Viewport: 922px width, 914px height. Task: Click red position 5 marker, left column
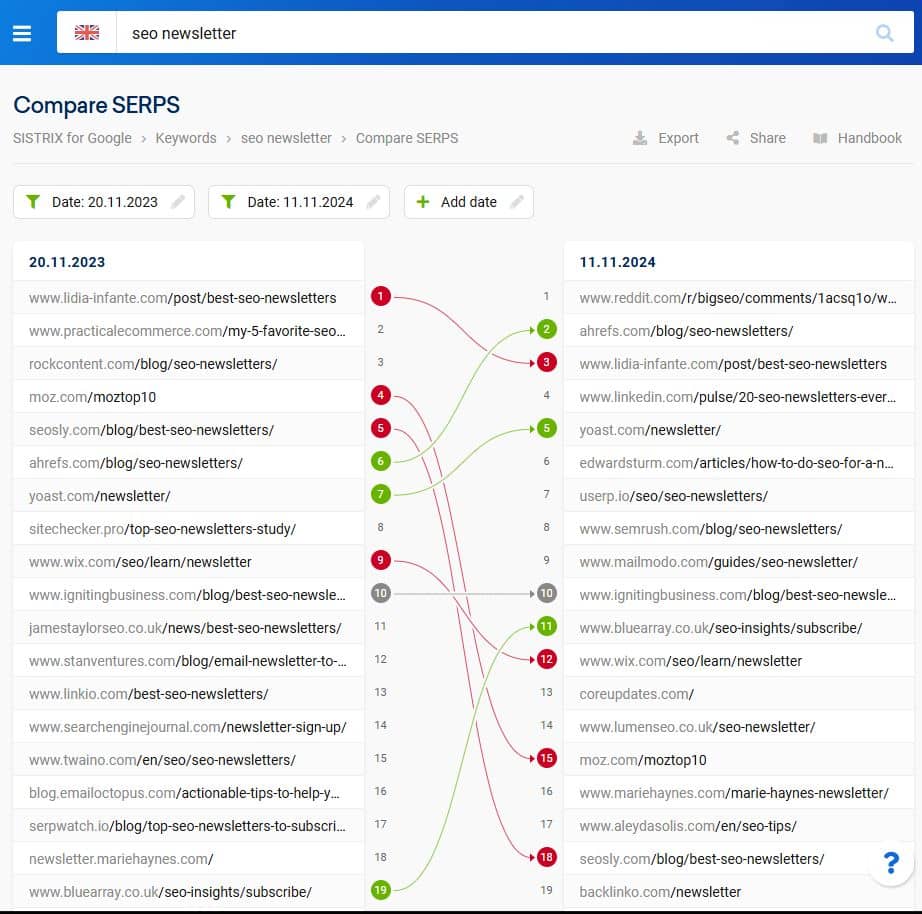point(380,428)
